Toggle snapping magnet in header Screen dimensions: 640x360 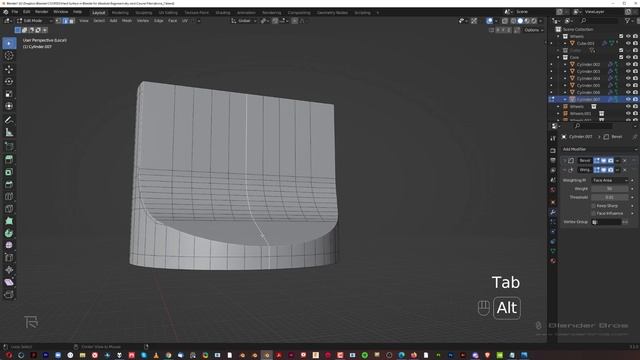click(x=275, y=20)
